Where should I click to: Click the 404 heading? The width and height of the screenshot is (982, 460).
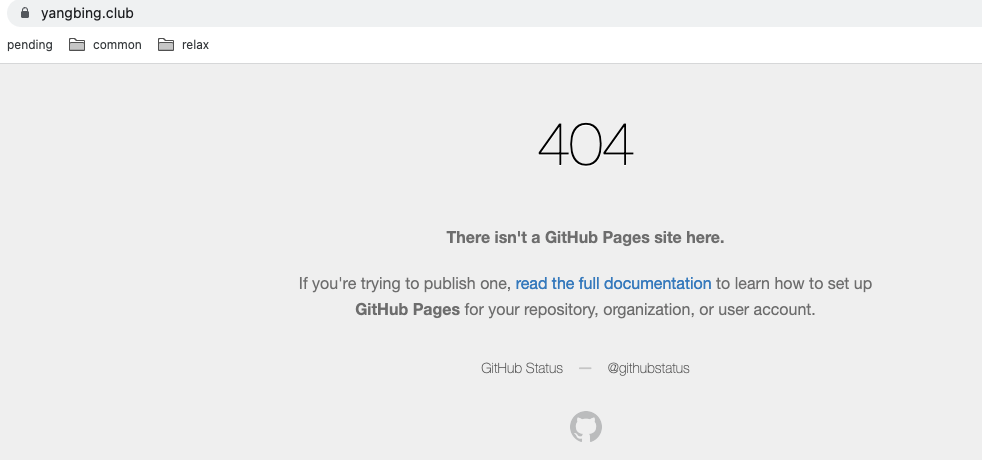[x=586, y=145]
